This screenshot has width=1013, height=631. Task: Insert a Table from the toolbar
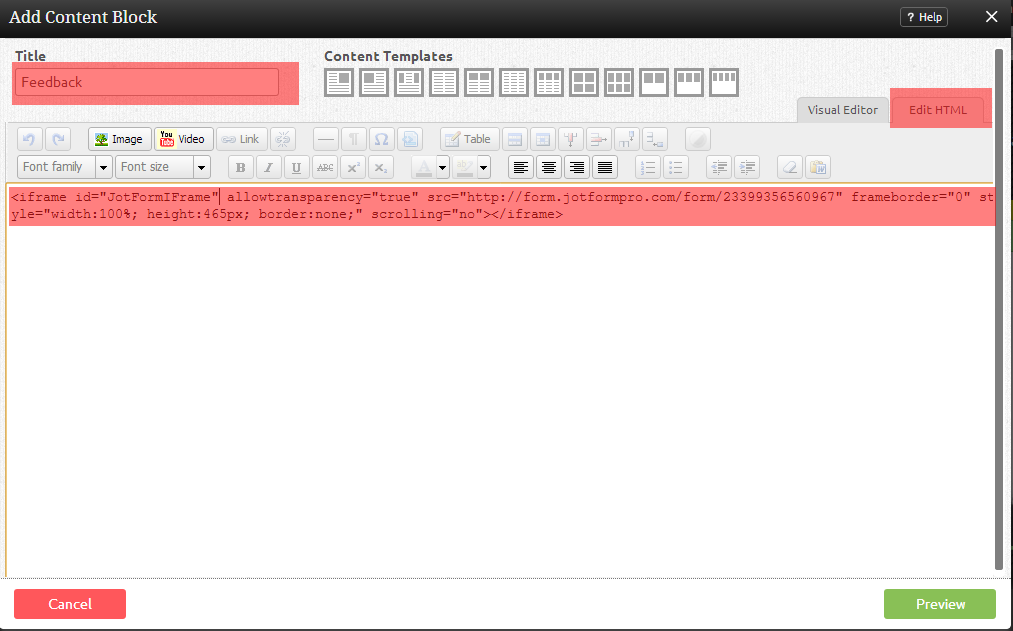click(x=470, y=139)
